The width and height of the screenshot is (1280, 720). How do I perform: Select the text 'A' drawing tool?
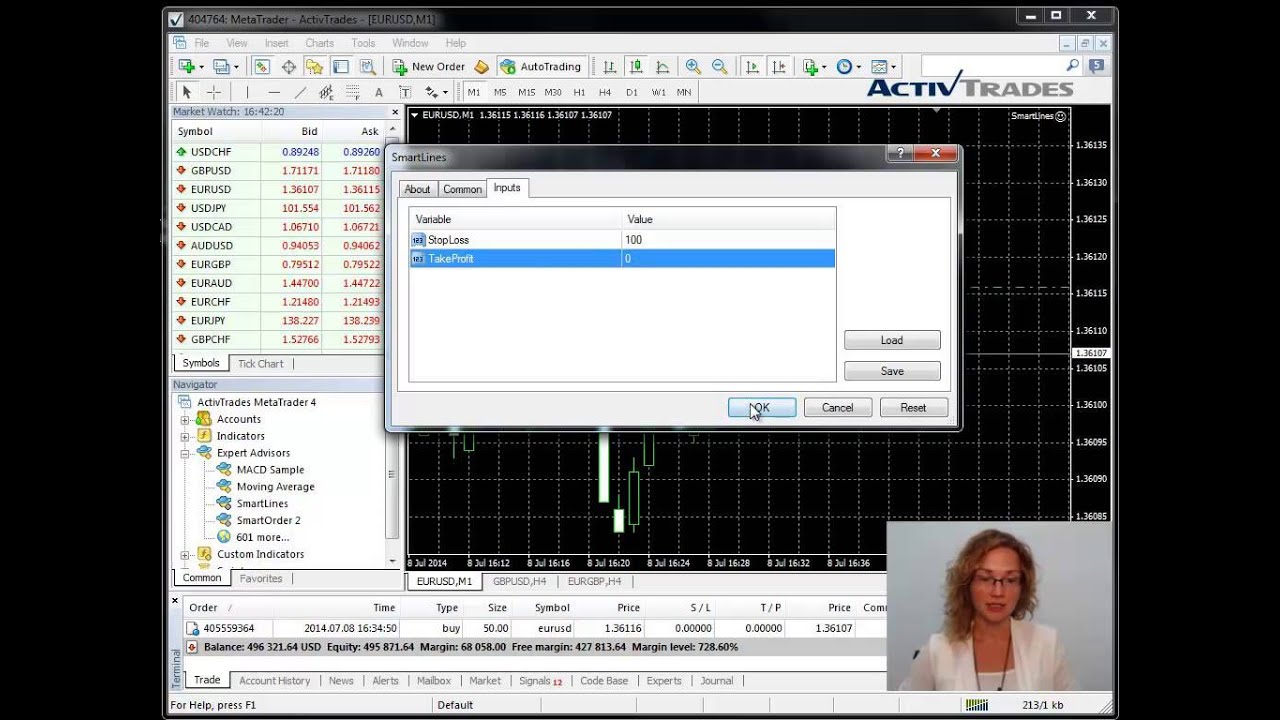pyautogui.click(x=378, y=92)
